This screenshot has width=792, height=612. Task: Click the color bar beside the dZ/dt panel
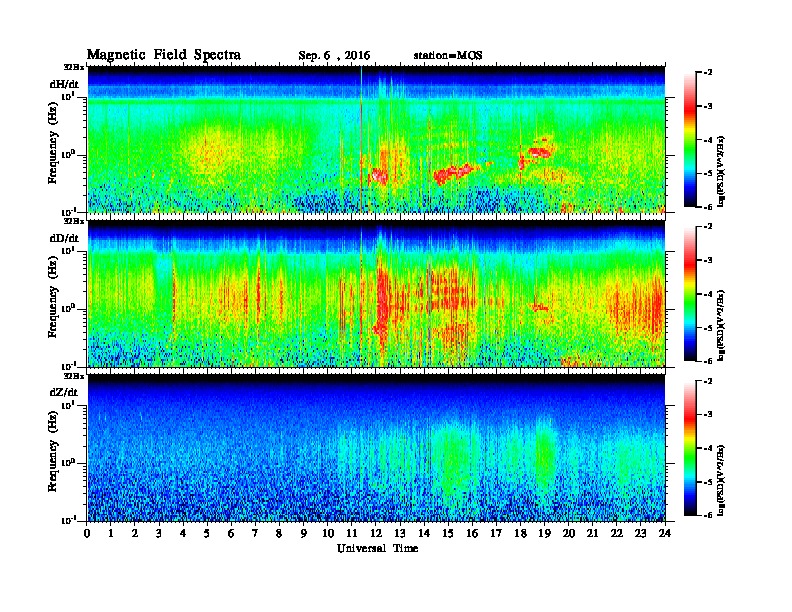pos(690,448)
